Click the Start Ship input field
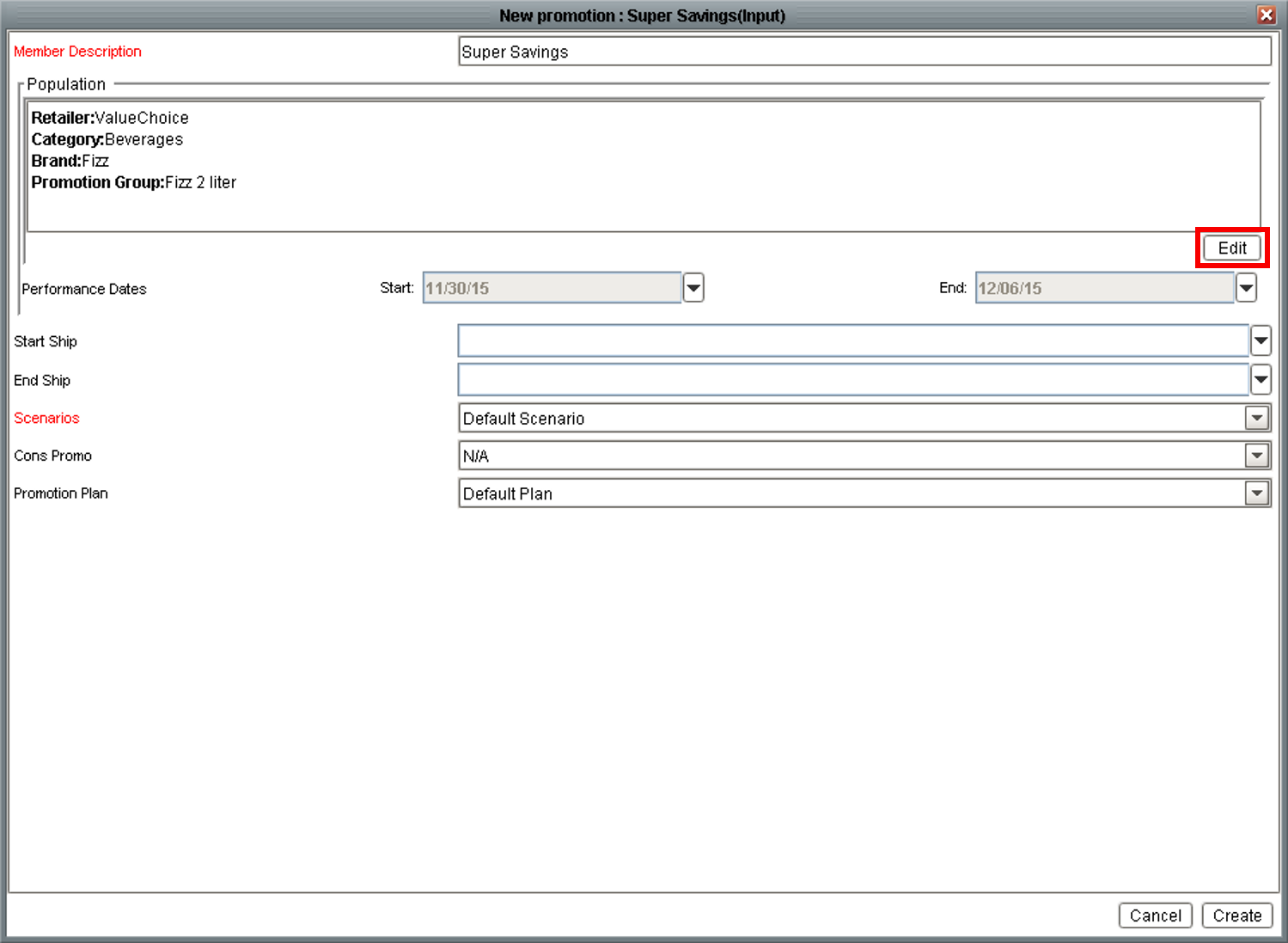Screen dimensions: 1288x943 point(853,341)
